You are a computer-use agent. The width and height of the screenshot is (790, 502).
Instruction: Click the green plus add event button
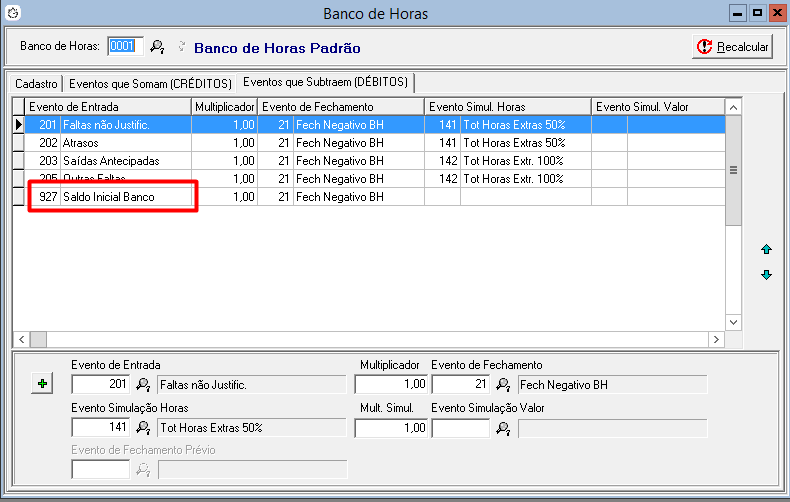(41, 384)
